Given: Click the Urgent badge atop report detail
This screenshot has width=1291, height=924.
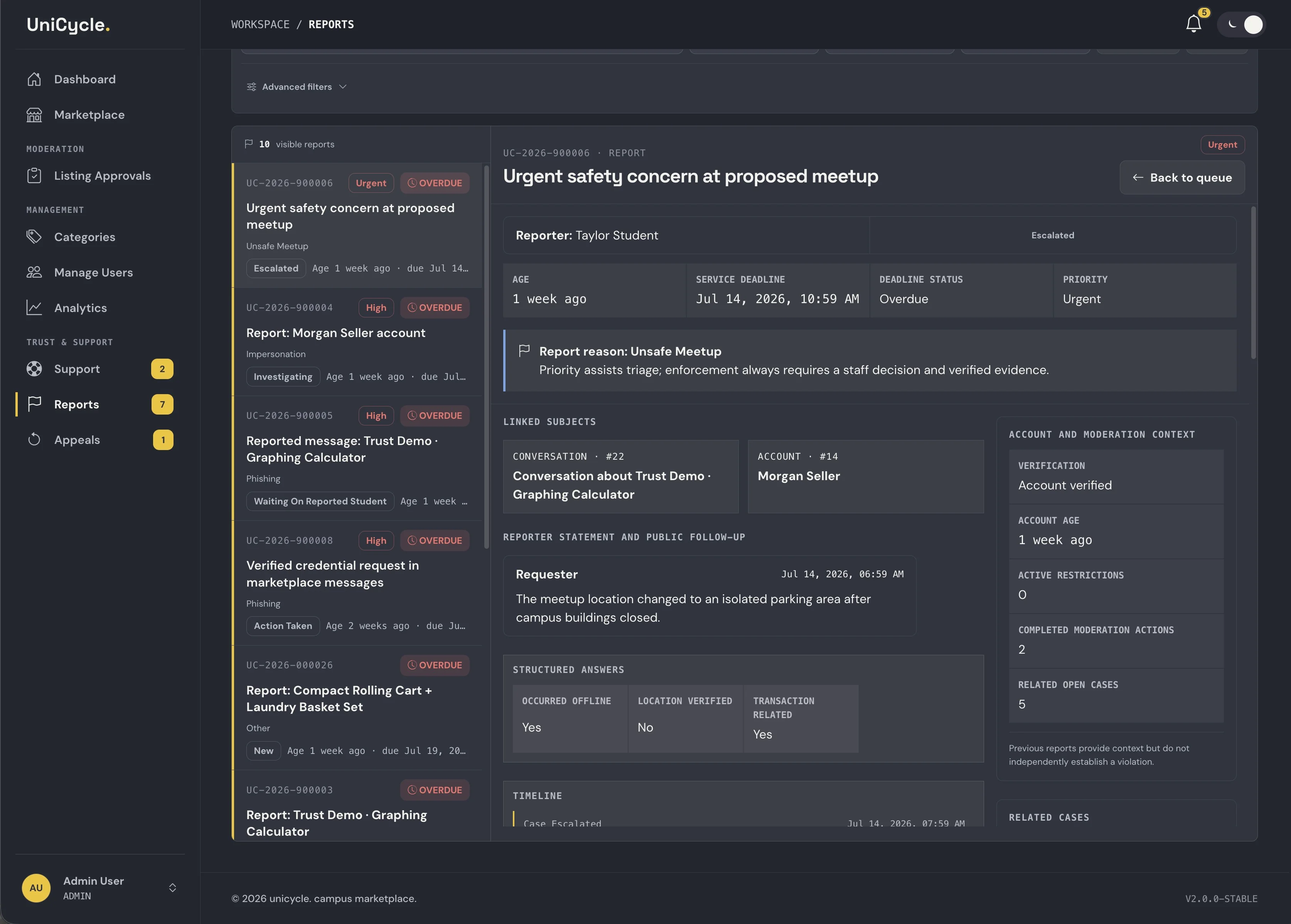Looking at the screenshot, I should point(1222,145).
